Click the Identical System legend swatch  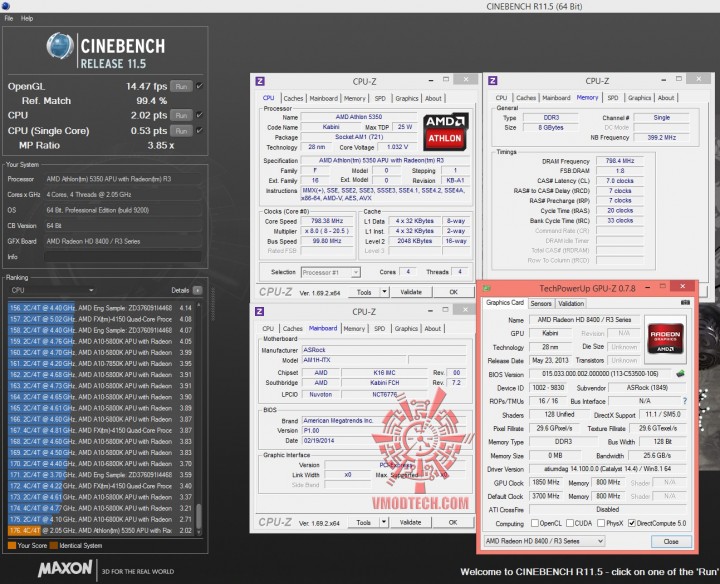(x=54, y=545)
